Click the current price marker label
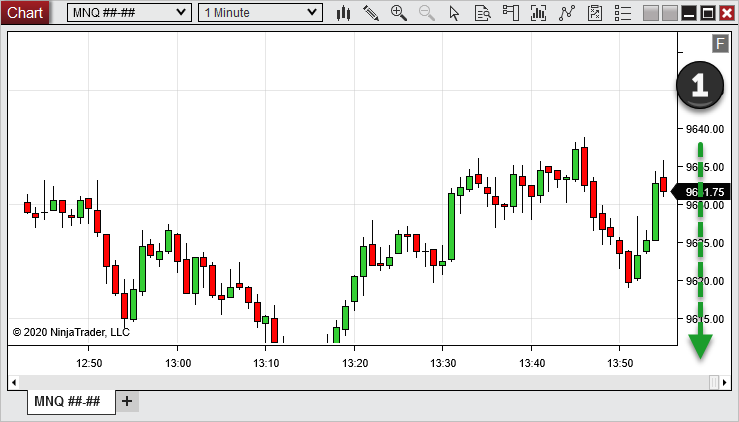This screenshot has height=422, width=739. click(x=704, y=192)
